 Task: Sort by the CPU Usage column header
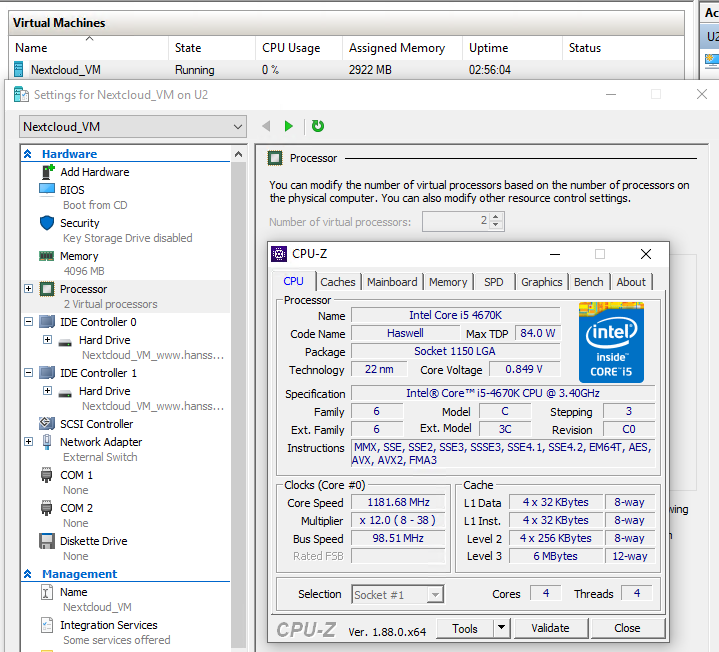click(x=299, y=48)
